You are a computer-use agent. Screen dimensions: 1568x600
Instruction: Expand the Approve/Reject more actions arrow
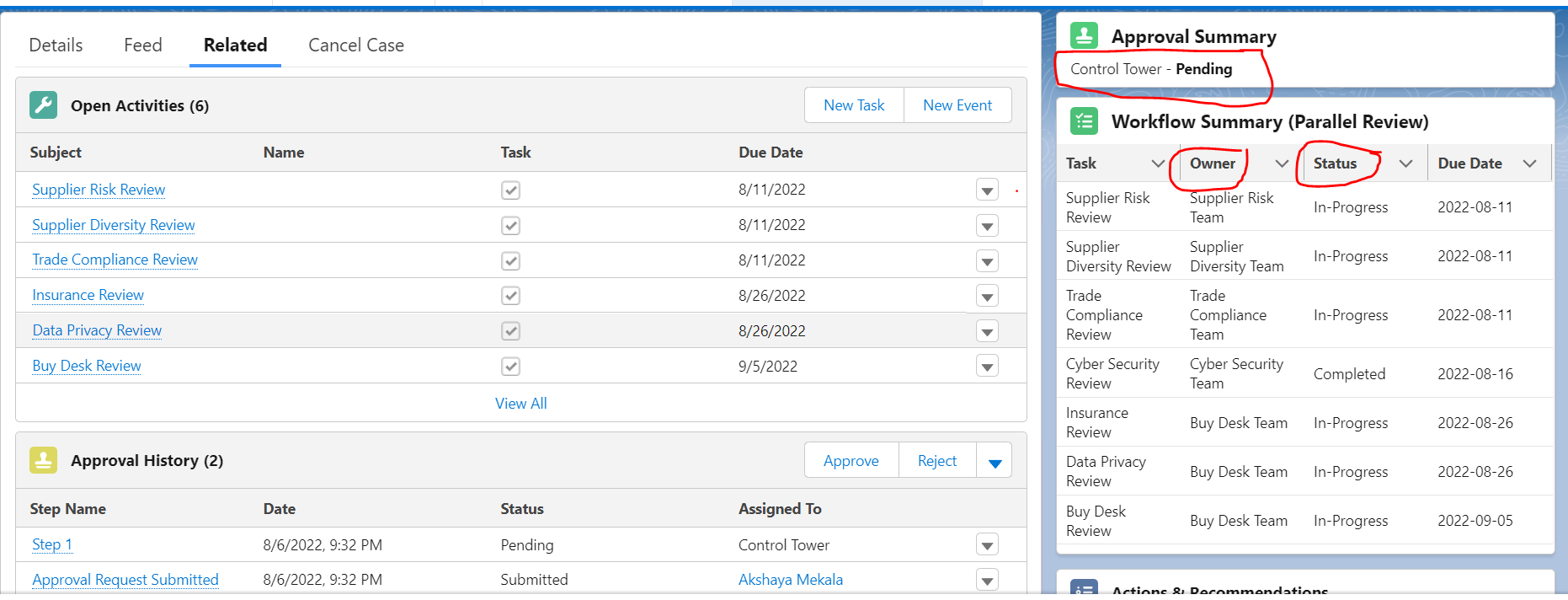tap(995, 462)
